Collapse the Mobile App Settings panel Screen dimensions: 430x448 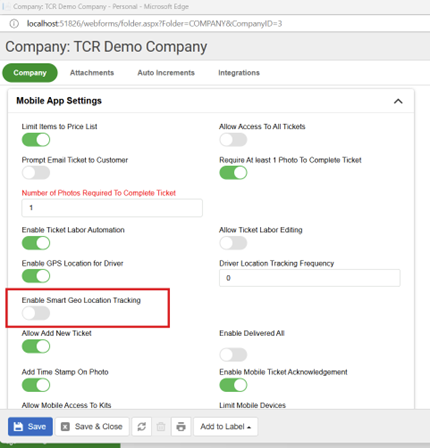398,101
